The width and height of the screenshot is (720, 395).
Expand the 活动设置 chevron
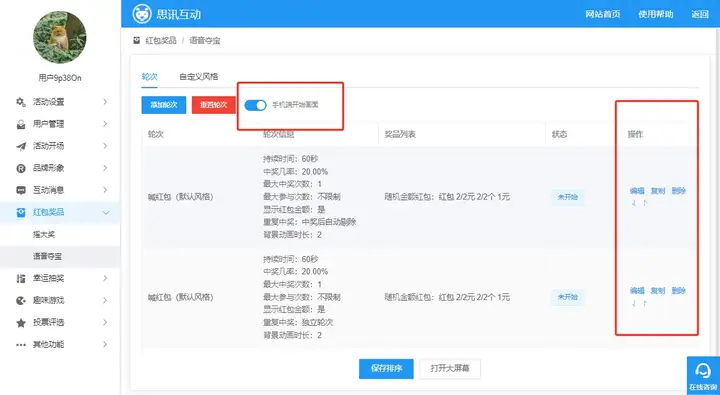(105, 102)
